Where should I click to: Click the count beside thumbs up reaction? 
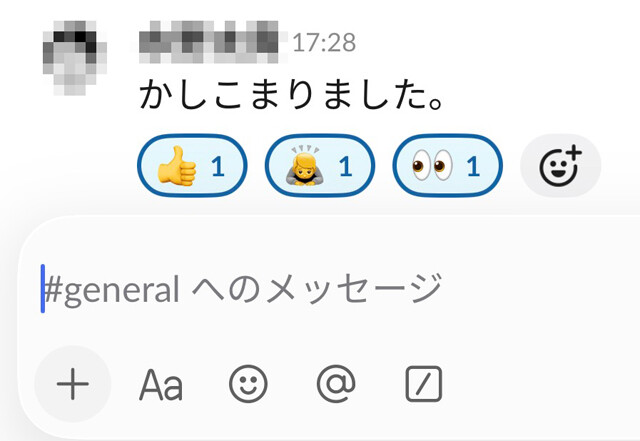point(217,167)
